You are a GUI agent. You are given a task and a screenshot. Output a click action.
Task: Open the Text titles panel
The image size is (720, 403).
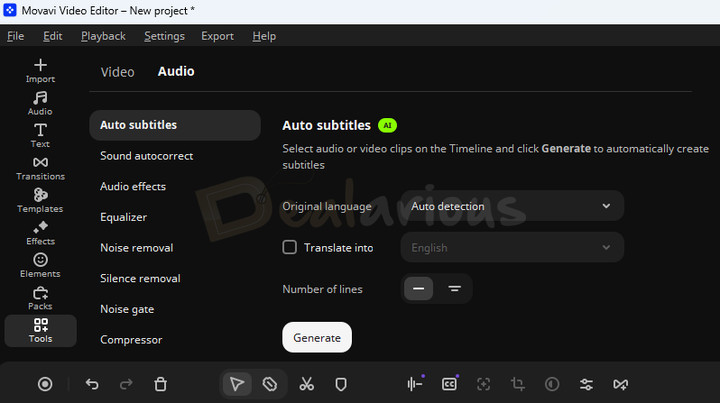[x=40, y=135]
